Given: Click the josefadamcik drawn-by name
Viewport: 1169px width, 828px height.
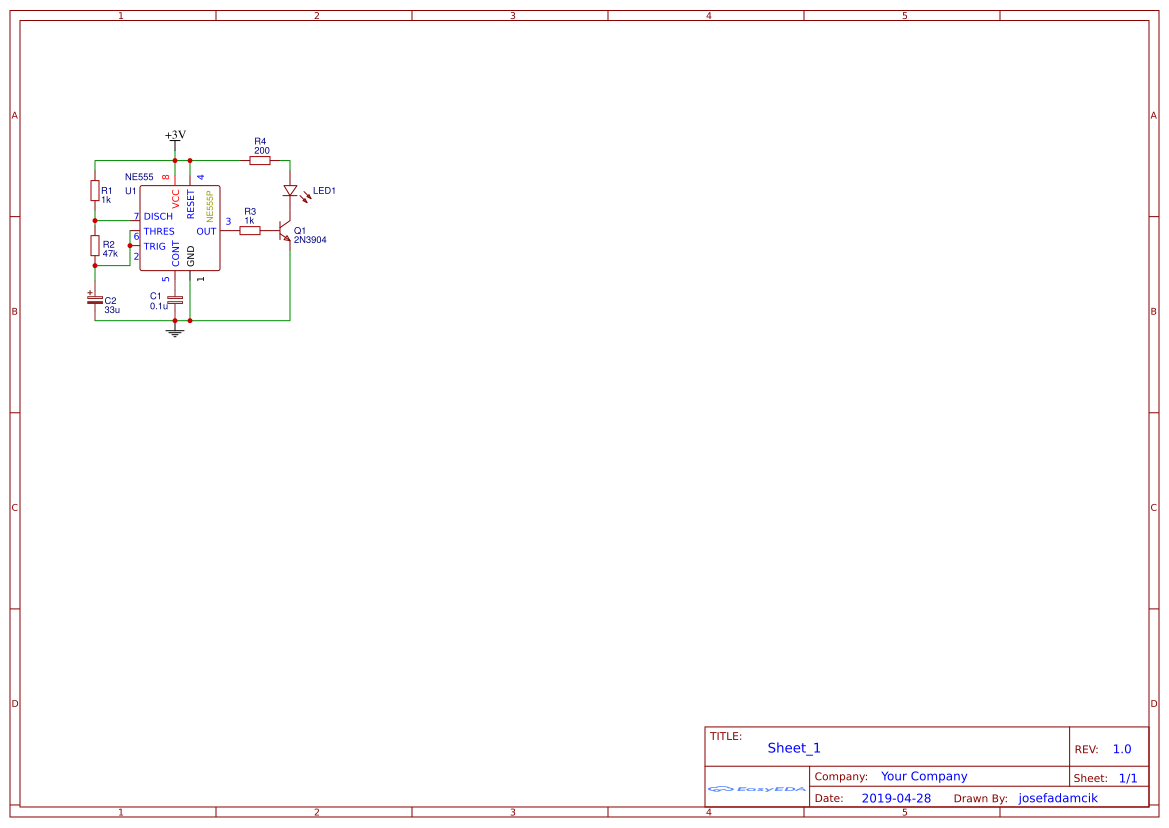Looking at the screenshot, I should (1058, 798).
